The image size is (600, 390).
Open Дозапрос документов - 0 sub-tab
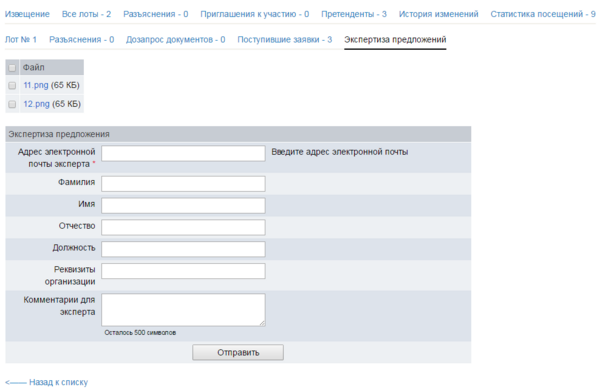tap(176, 39)
